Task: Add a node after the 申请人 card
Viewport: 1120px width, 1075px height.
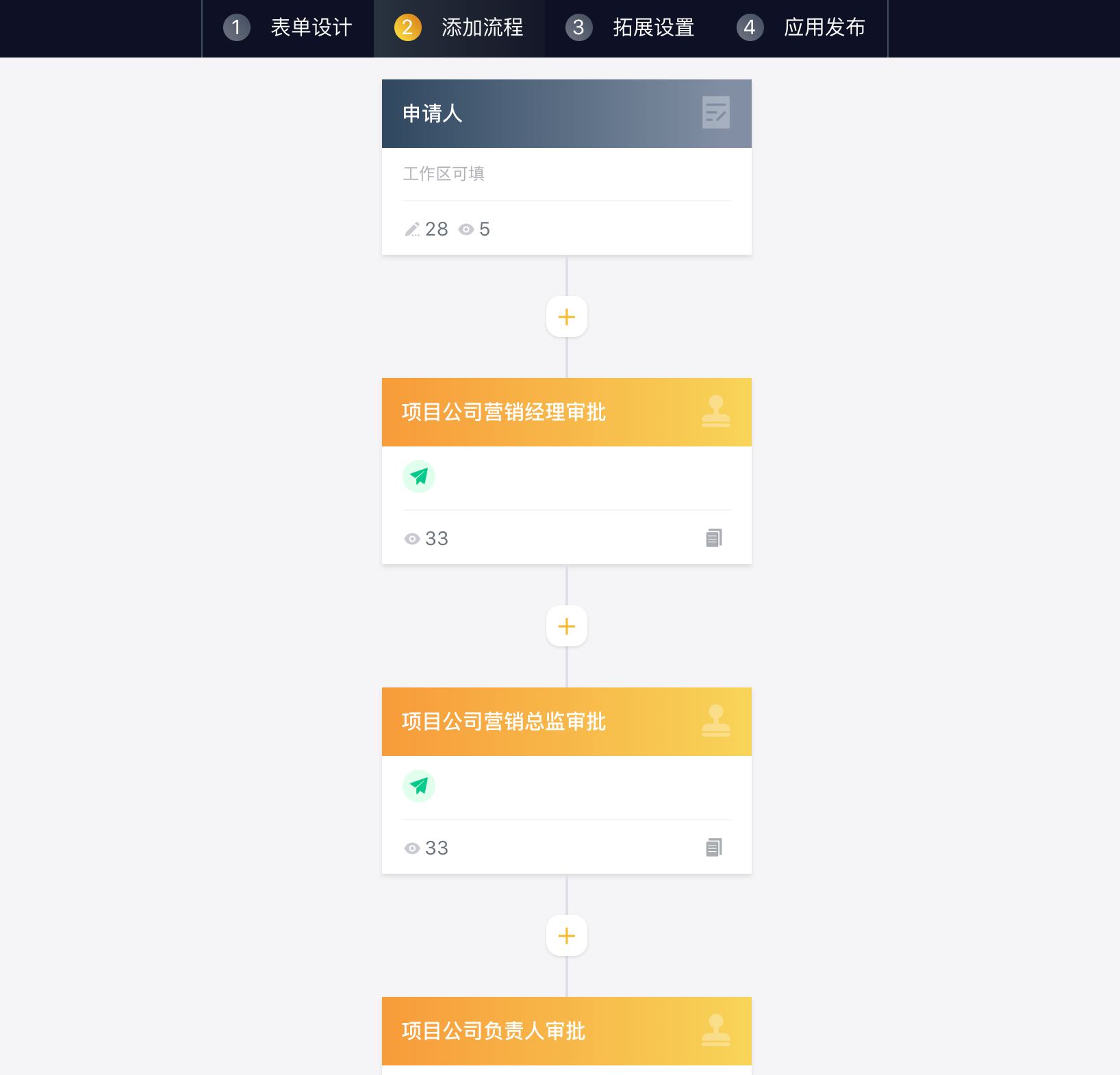Action: pyautogui.click(x=567, y=316)
